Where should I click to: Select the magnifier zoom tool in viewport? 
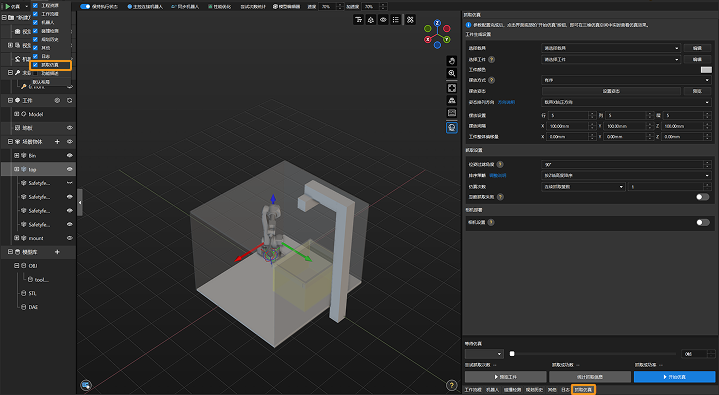click(x=452, y=73)
